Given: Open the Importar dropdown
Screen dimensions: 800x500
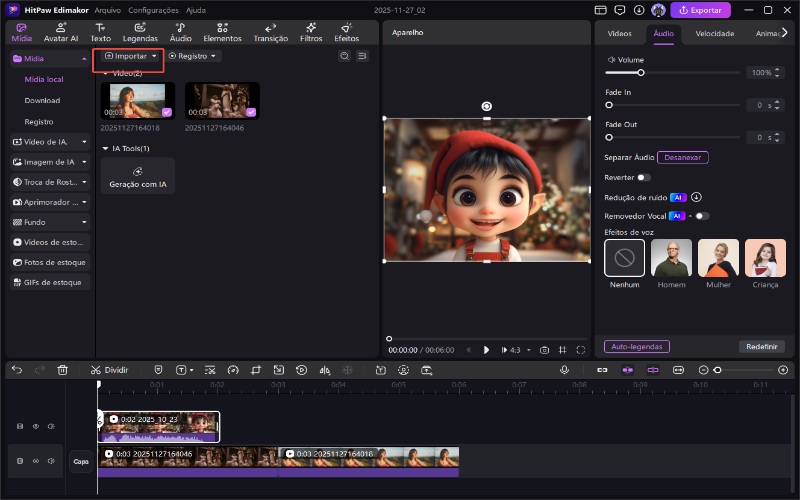Looking at the screenshot, I should coord(130,56).
